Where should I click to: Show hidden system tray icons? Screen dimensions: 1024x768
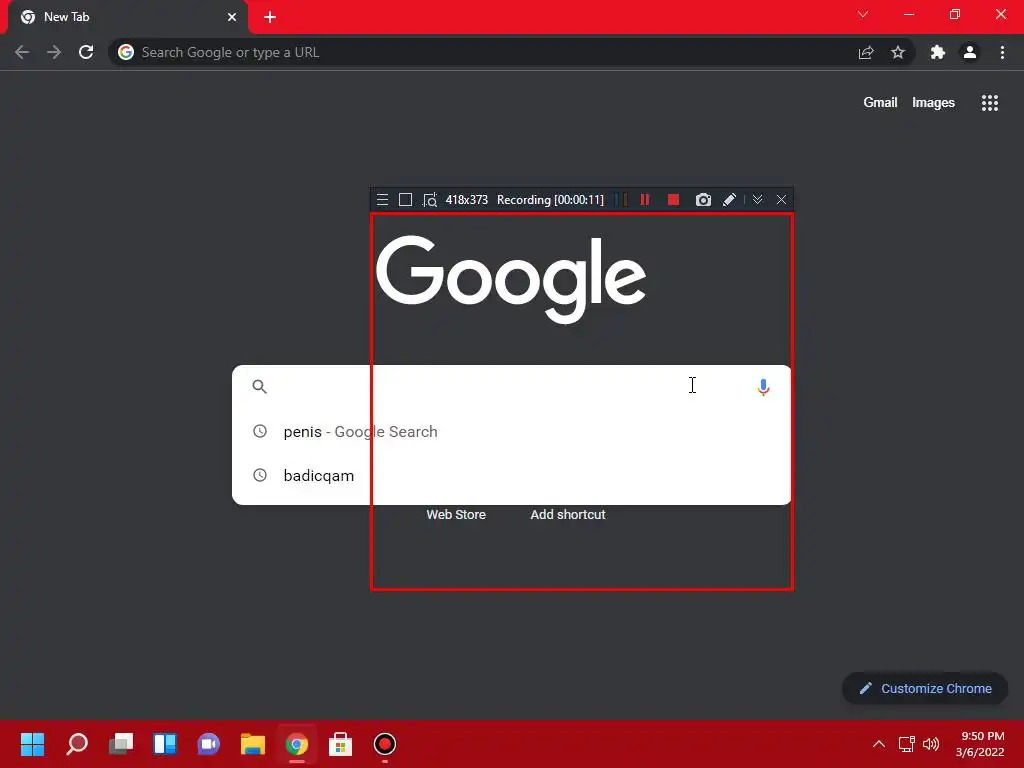point(879,744)
